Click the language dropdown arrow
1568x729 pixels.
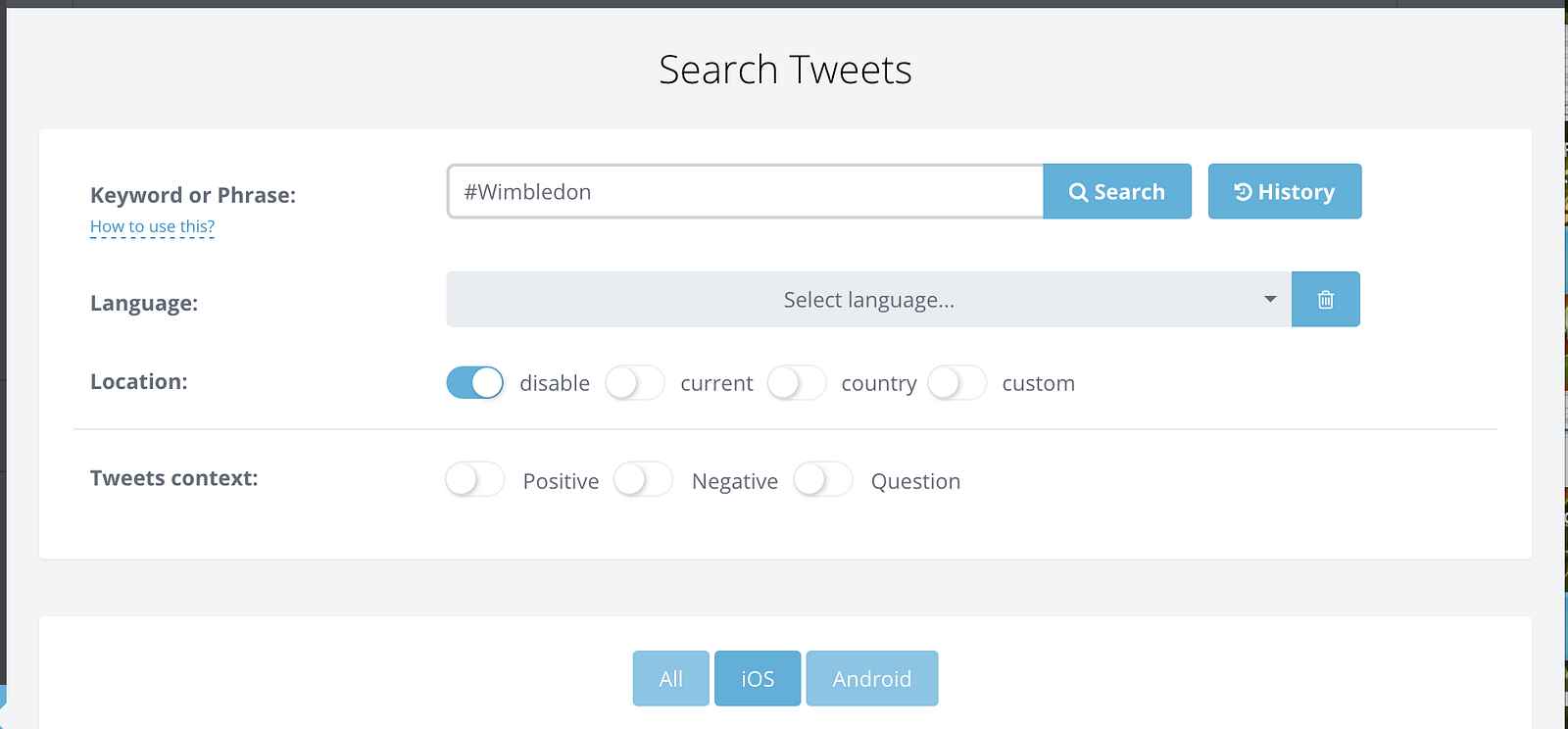1270,300
